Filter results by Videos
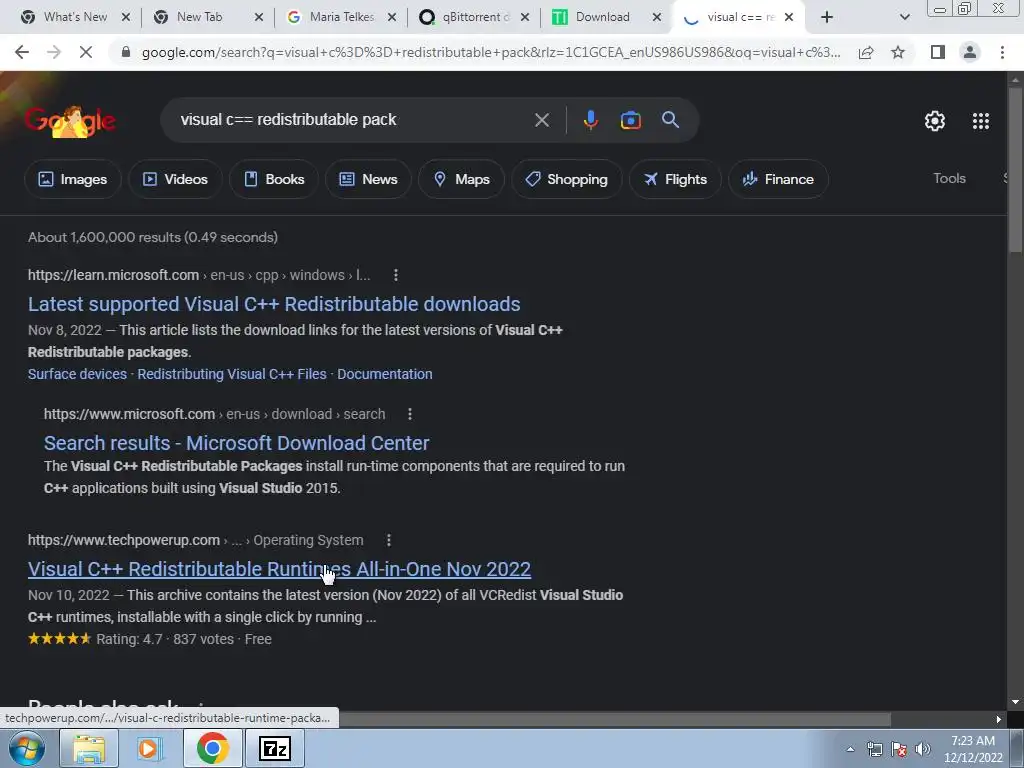Viewport: 1024px width, 768px height. point(175,179)
